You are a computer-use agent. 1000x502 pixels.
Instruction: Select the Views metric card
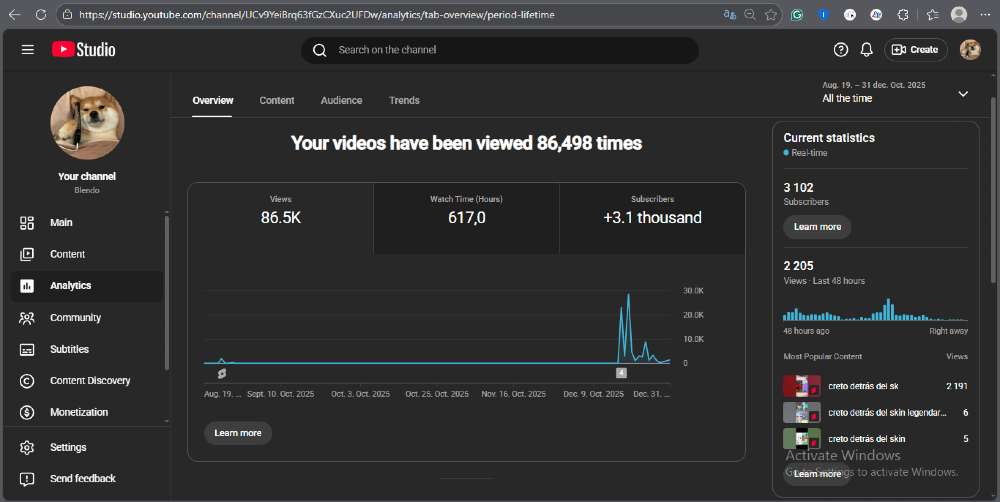tap(281, 209)
